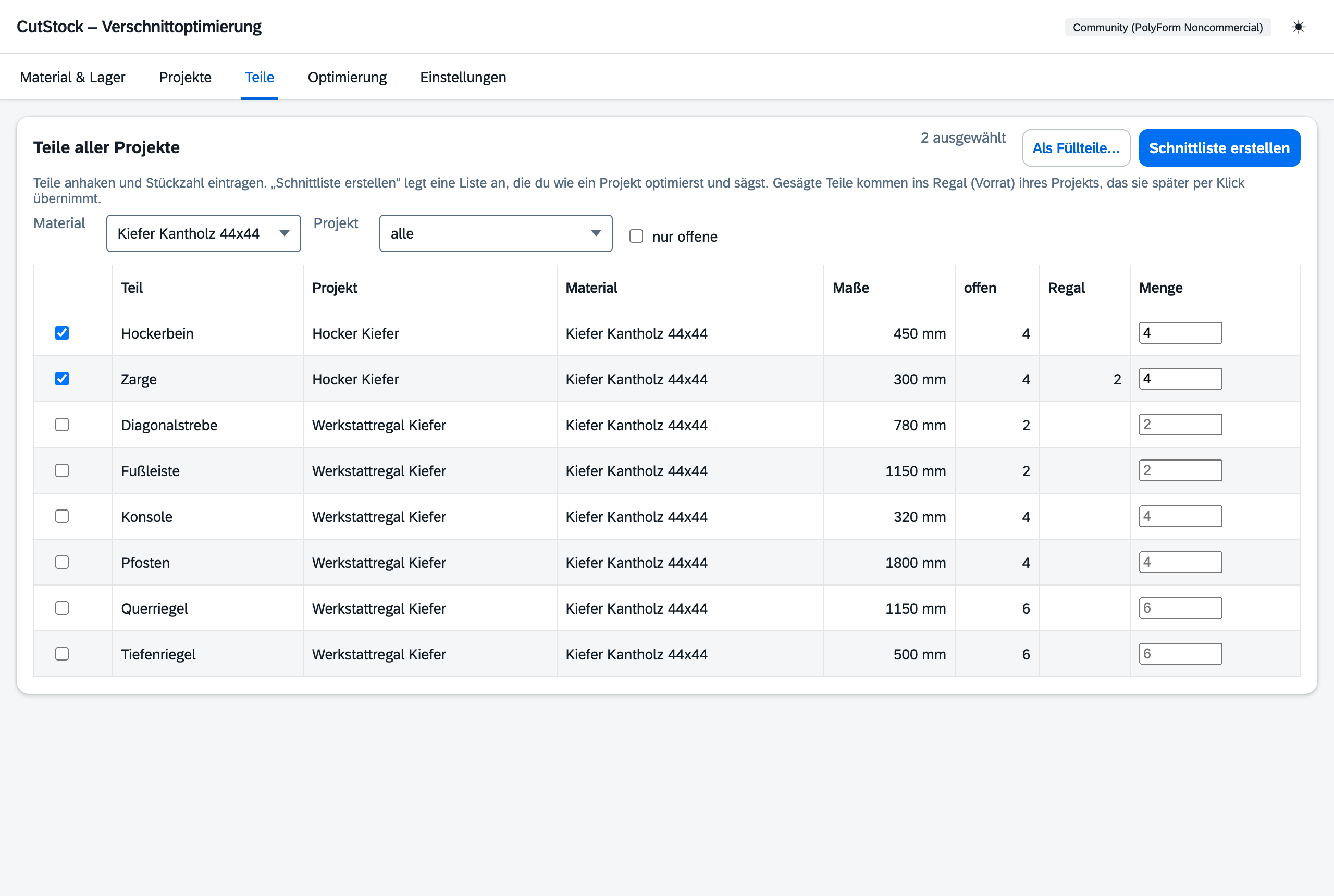Select the Tiefenriegel row checkbox

pyautogui.click(x=61, y=654)
